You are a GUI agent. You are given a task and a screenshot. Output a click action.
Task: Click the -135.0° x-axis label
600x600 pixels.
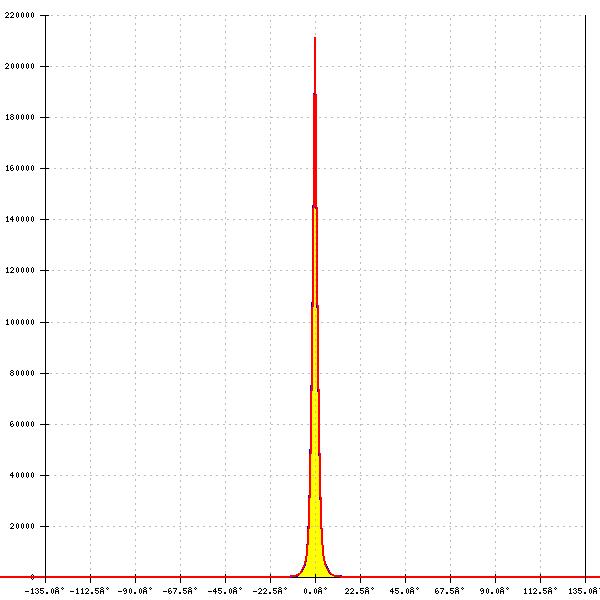[x=44, y=591]
